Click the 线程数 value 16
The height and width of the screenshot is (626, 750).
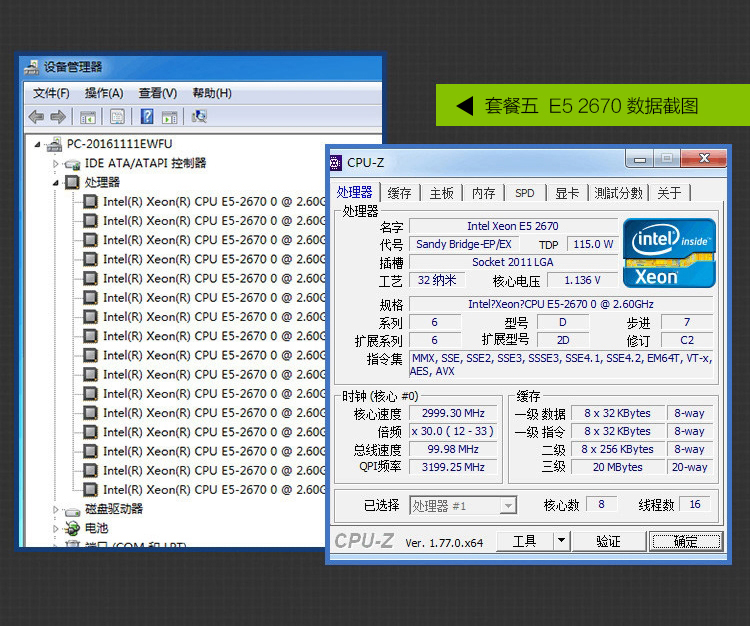pyautogui.click(x=695, y=505)
